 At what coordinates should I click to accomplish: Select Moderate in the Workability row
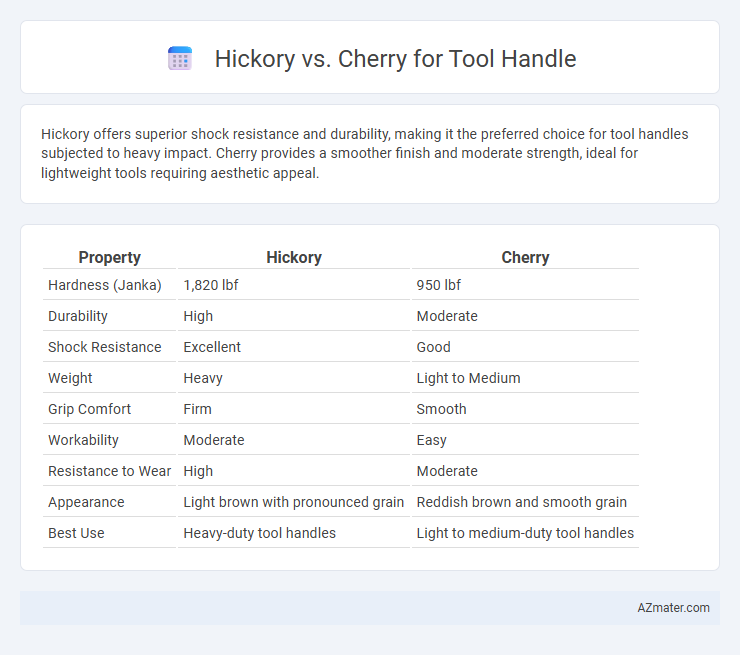tap(294, 440)
